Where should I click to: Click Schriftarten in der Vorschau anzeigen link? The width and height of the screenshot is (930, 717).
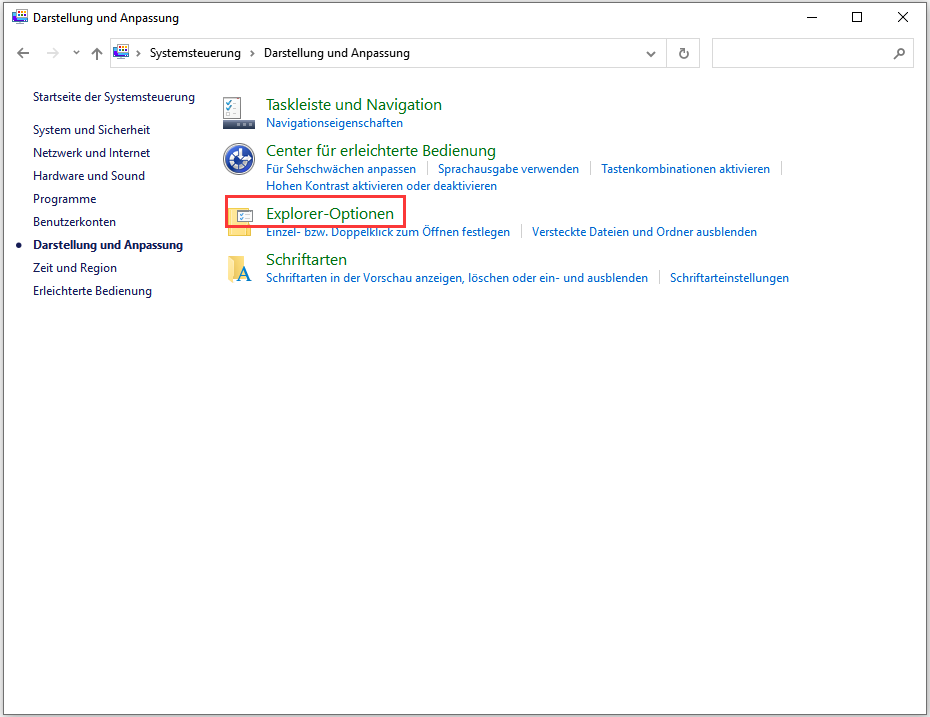[457, 278]
